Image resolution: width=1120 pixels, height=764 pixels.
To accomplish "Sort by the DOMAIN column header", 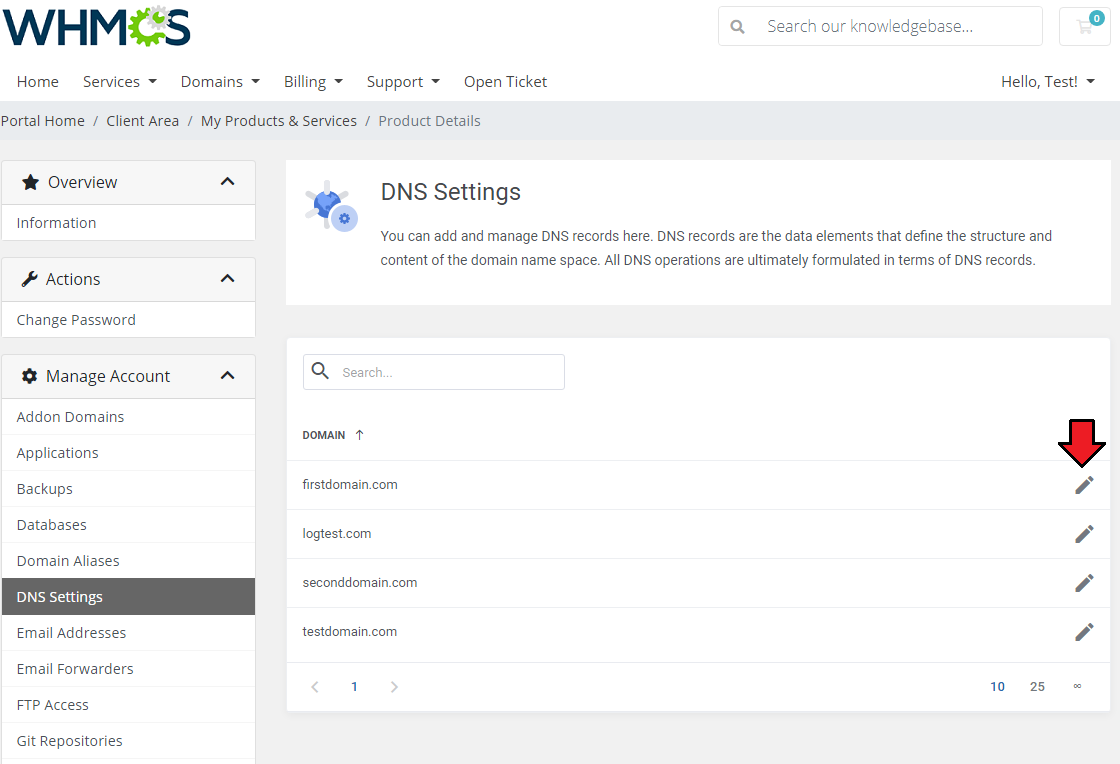I will click(324, 435).
